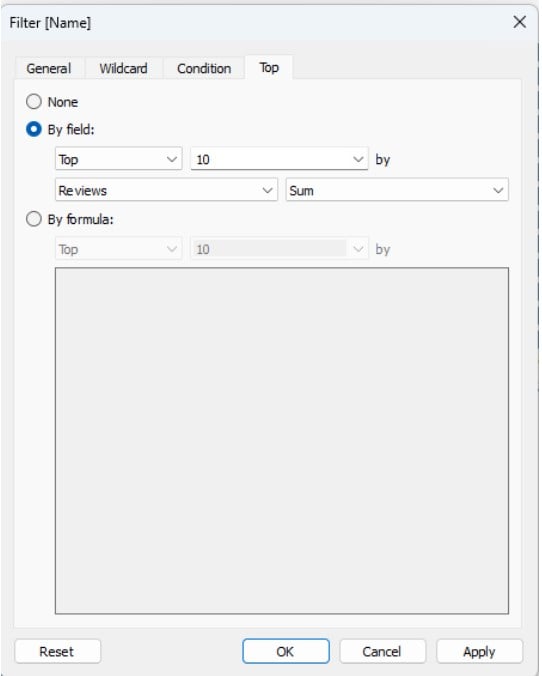542x676 pixels.
Task: Open the Condition tab
Action: [x=204, y=69]
